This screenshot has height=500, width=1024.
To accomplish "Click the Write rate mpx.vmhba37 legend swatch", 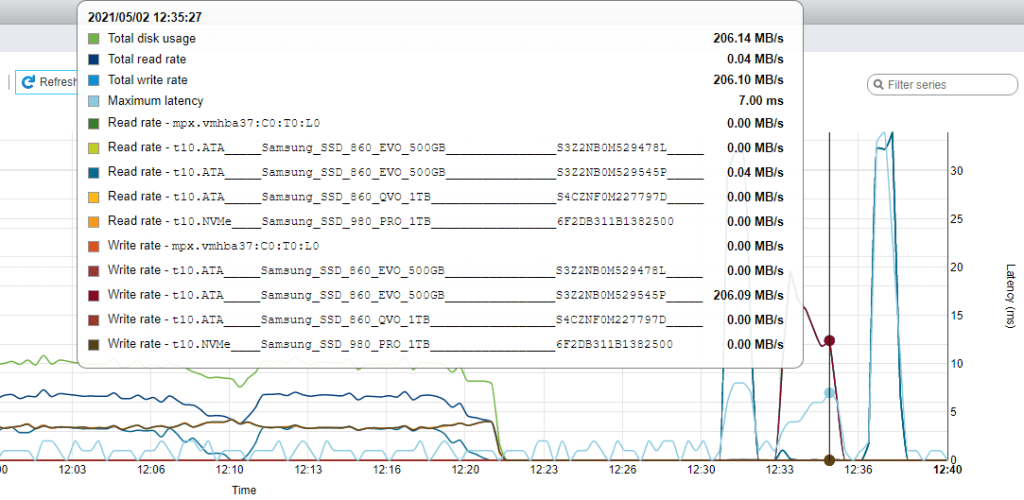I will click(94, 245).
